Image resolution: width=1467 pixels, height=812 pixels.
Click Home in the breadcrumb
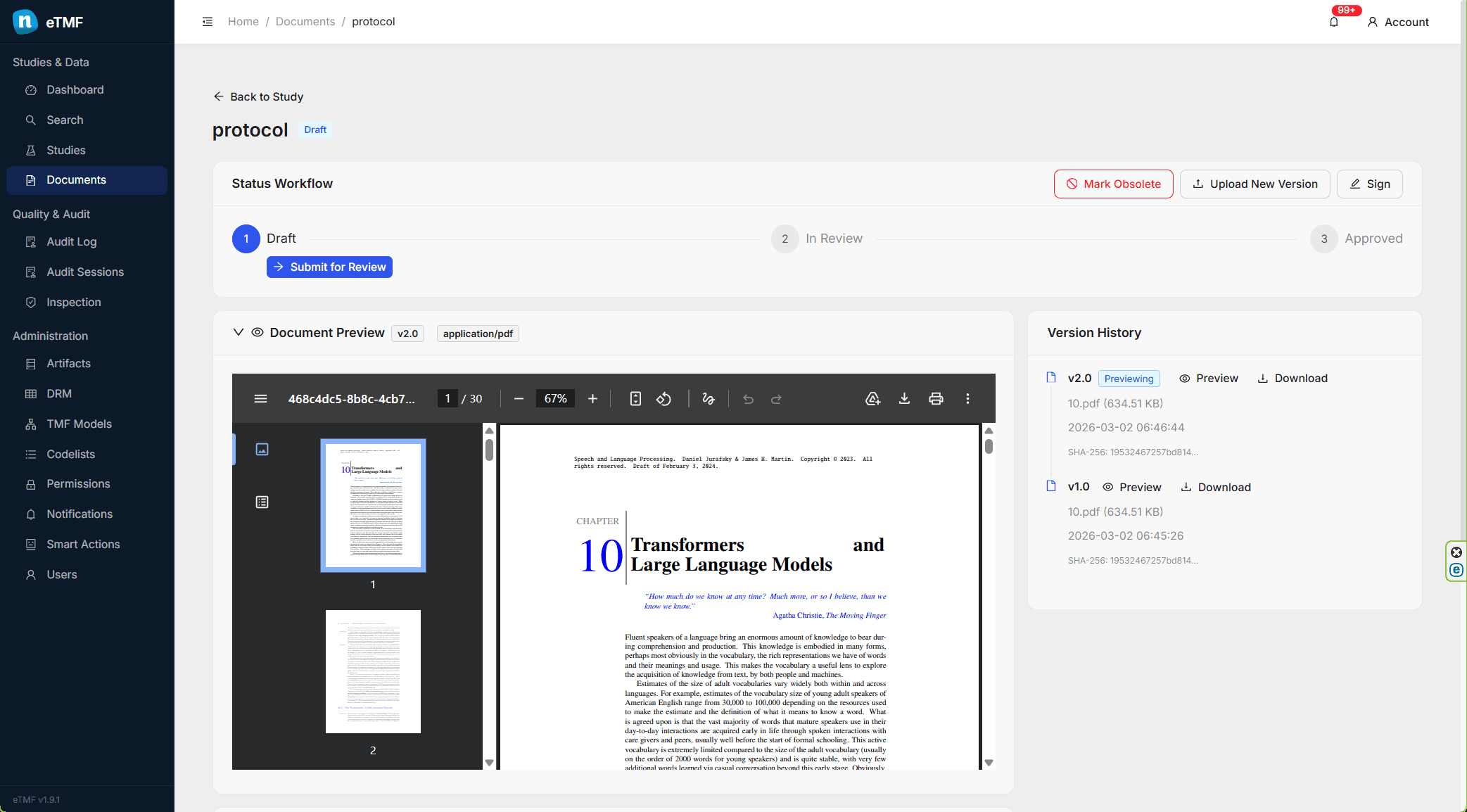coord(243,22)
